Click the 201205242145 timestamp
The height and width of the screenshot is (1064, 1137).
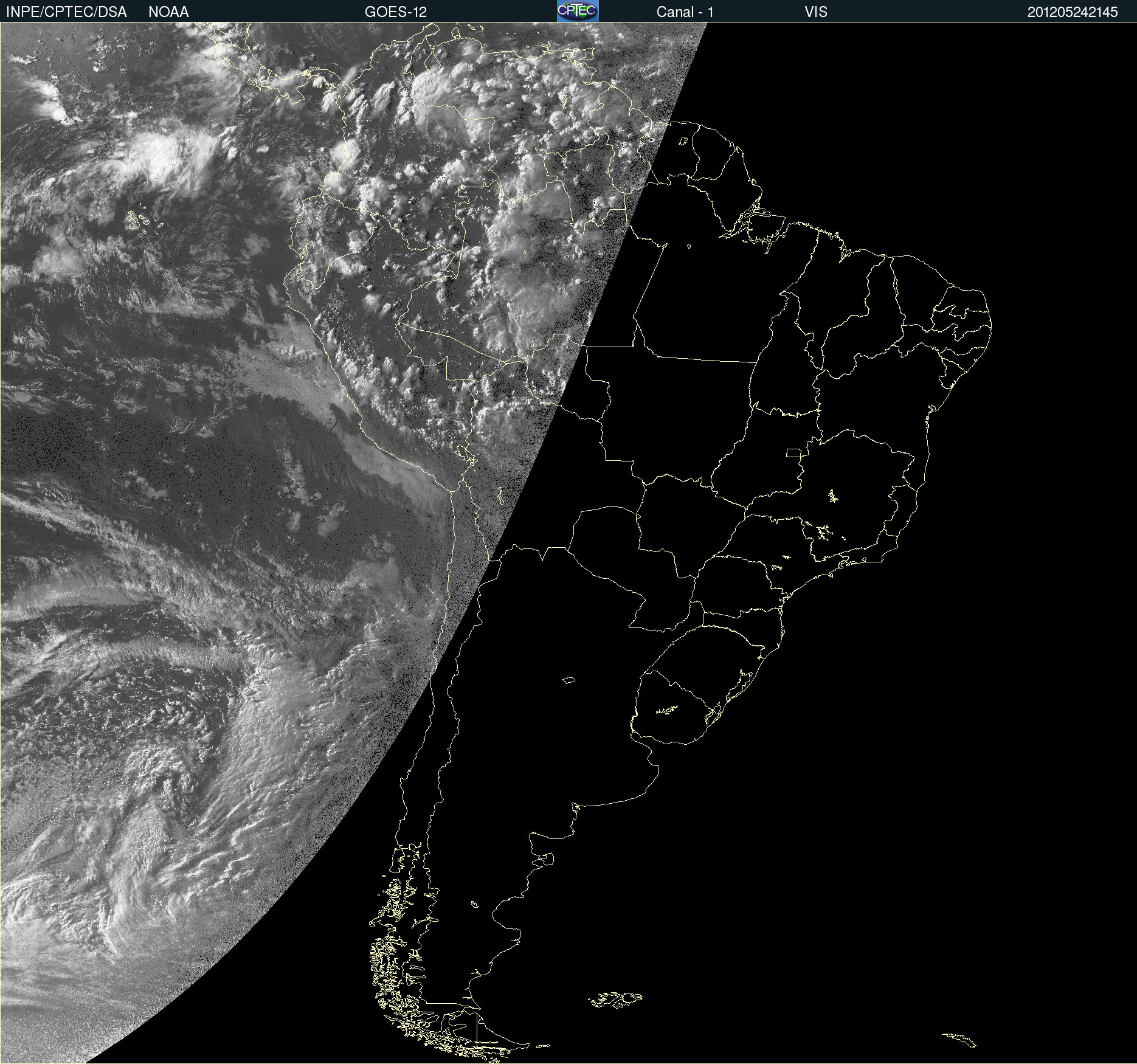(x=1073, y=12)
